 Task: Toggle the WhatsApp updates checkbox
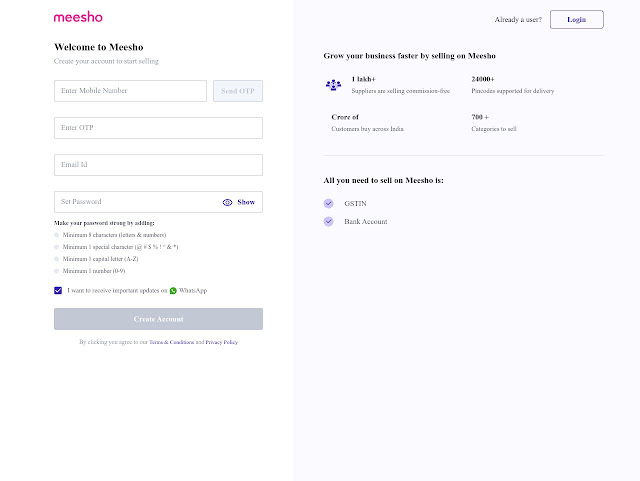pyautogui.click(x=58, y=290)
